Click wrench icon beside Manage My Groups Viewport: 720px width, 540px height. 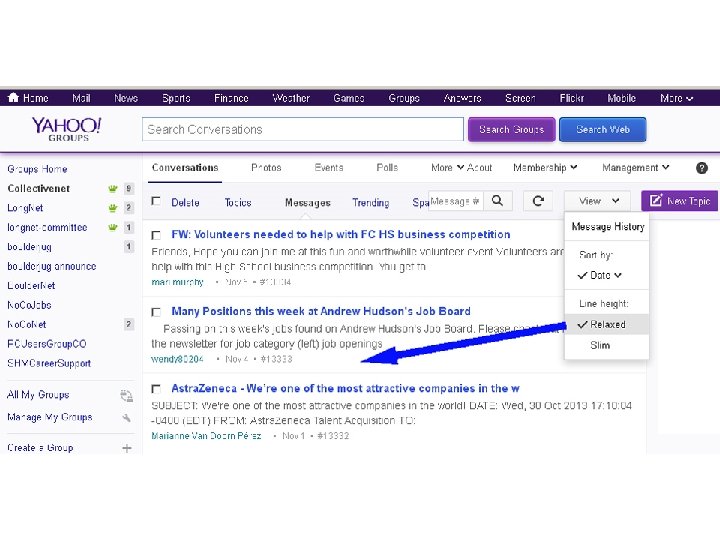[x=127, y=418]
